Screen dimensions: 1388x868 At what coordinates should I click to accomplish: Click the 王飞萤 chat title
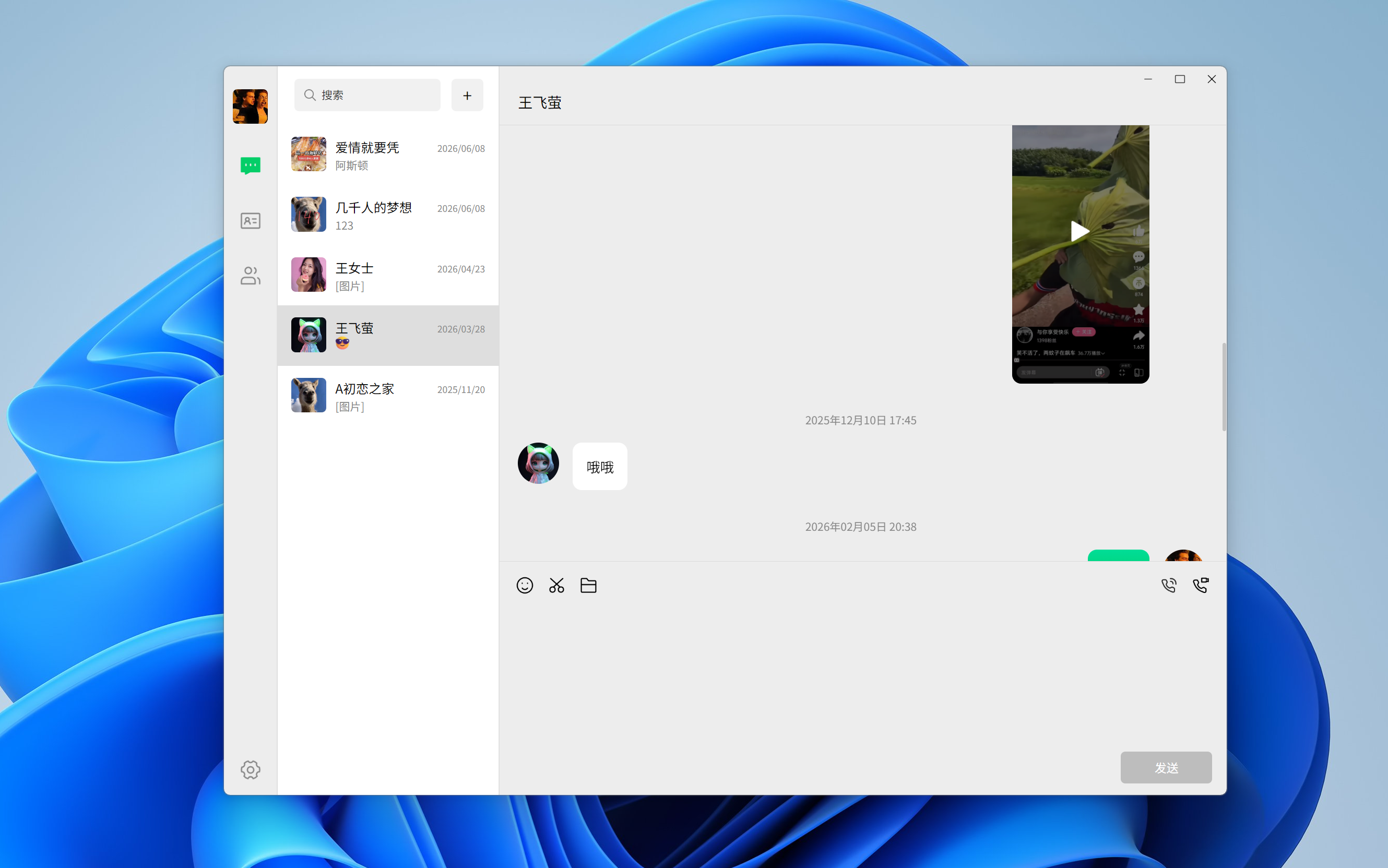pos(540,103)
